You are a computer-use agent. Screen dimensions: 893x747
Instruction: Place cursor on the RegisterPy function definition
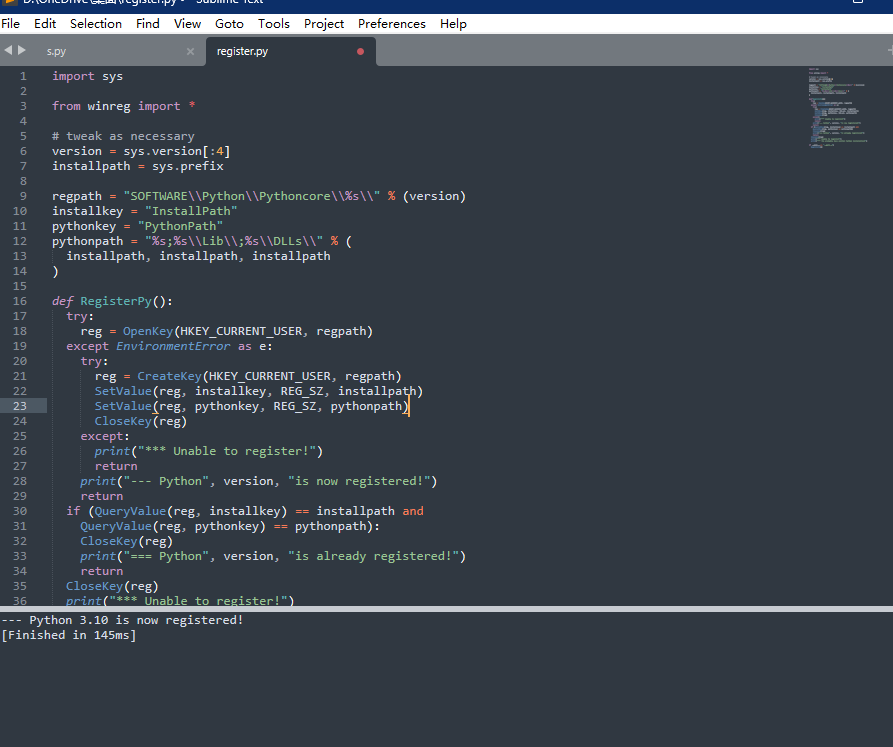pos(115,300)
